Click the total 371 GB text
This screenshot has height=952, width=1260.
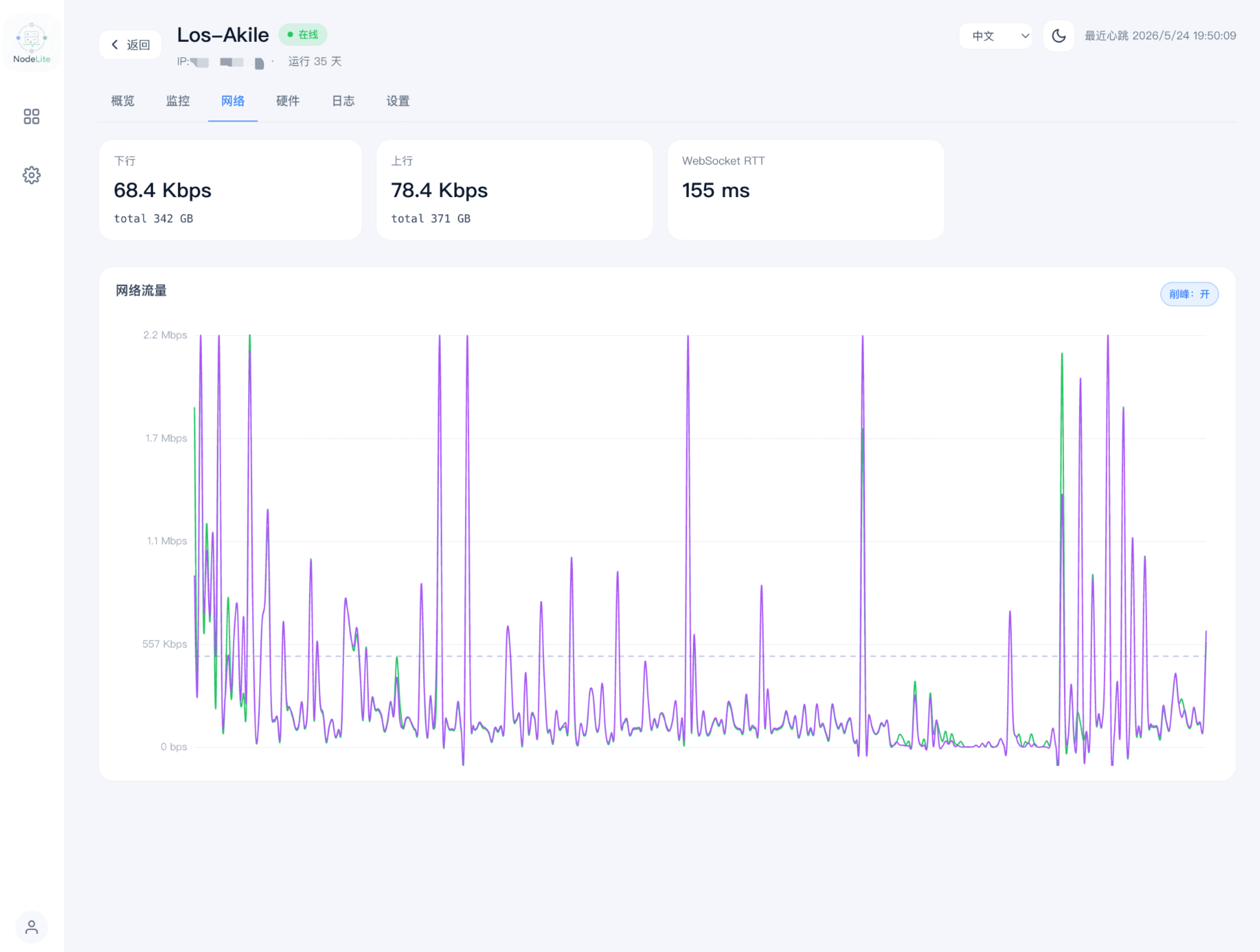[x=431, y=219]
